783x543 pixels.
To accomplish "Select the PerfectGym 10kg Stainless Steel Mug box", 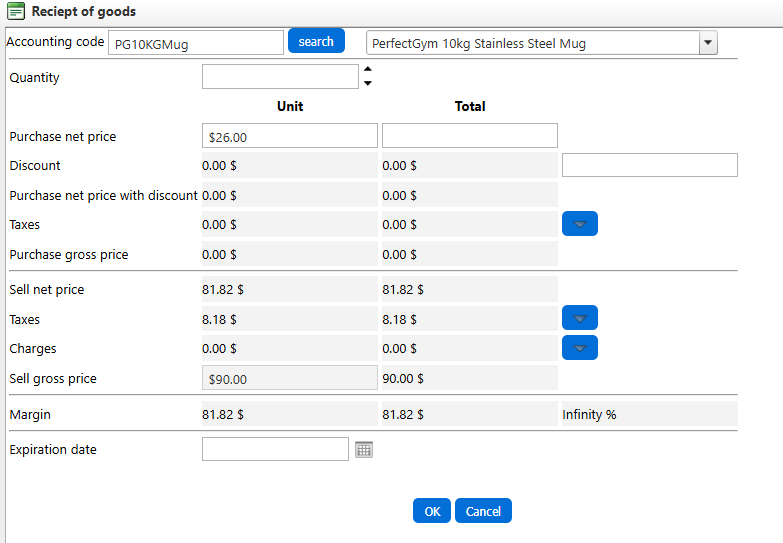I will pos(531,43).
